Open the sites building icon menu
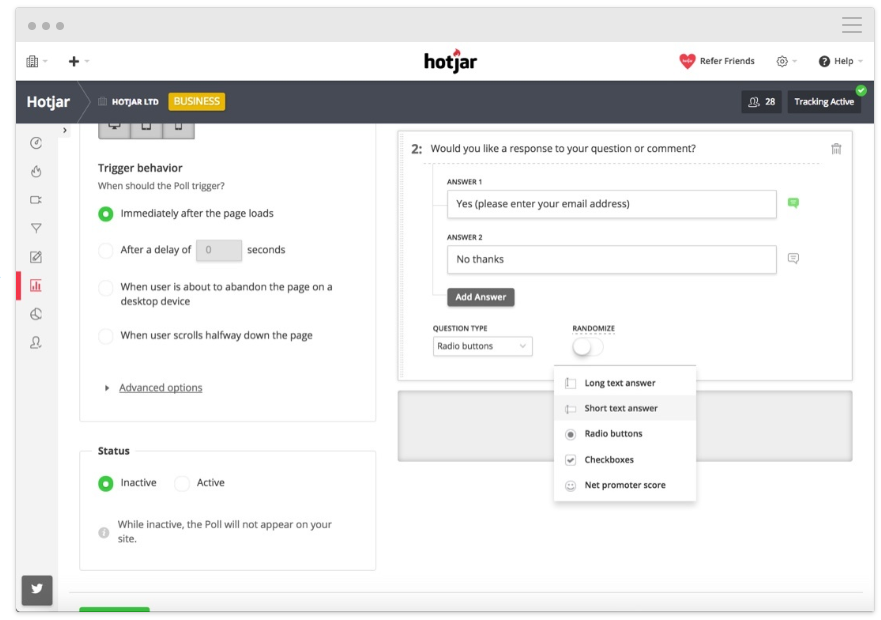Screen dimensions: 881x620 tap(36, 61)
